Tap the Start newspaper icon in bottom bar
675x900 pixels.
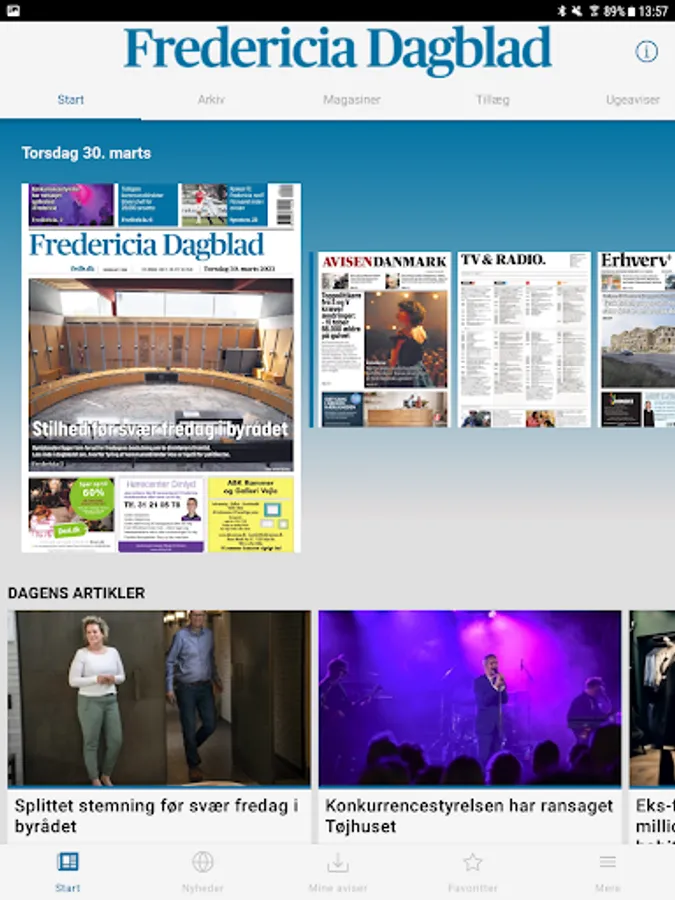[68, 862]
